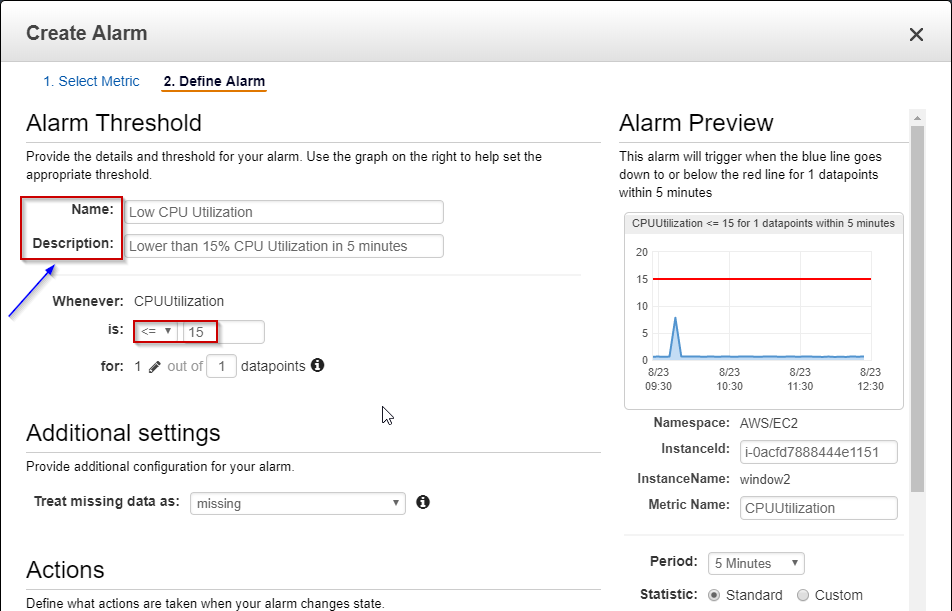
Task: Open the Period dropdown
Action: coord(755,563)
